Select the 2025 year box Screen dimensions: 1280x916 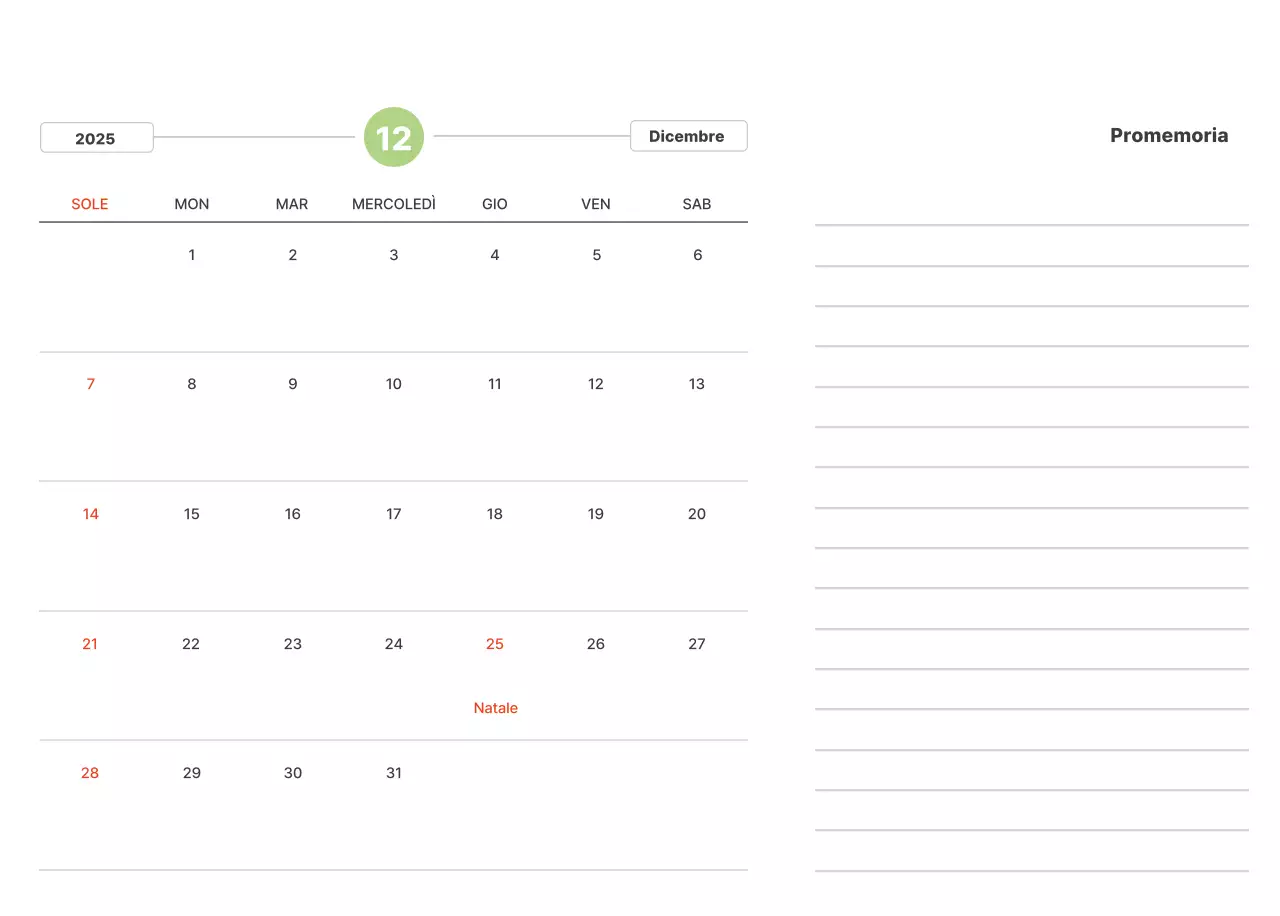pos(96,138)
